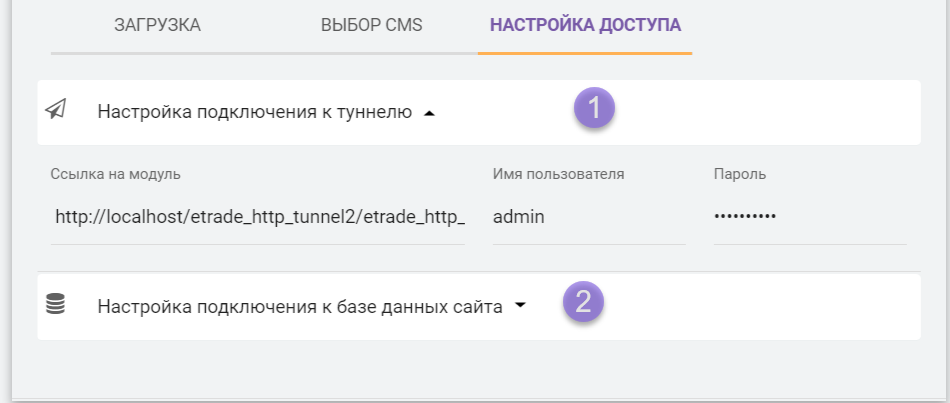This screenshot has height=403, width=950.
Task: Open 'Настройка подключения к базе данных сайта' section
Action: click(x=299, y=307)
